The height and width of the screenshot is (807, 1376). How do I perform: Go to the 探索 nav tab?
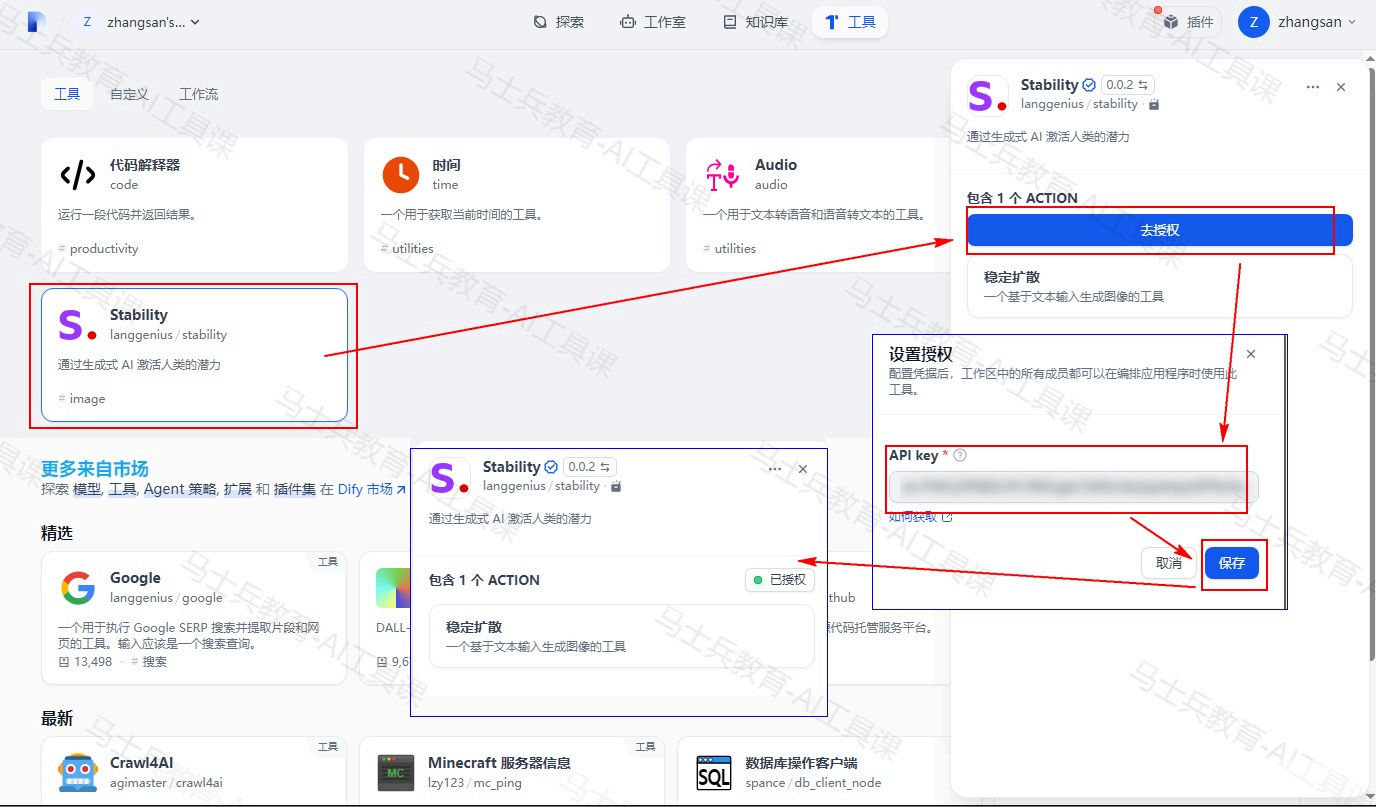558,21
